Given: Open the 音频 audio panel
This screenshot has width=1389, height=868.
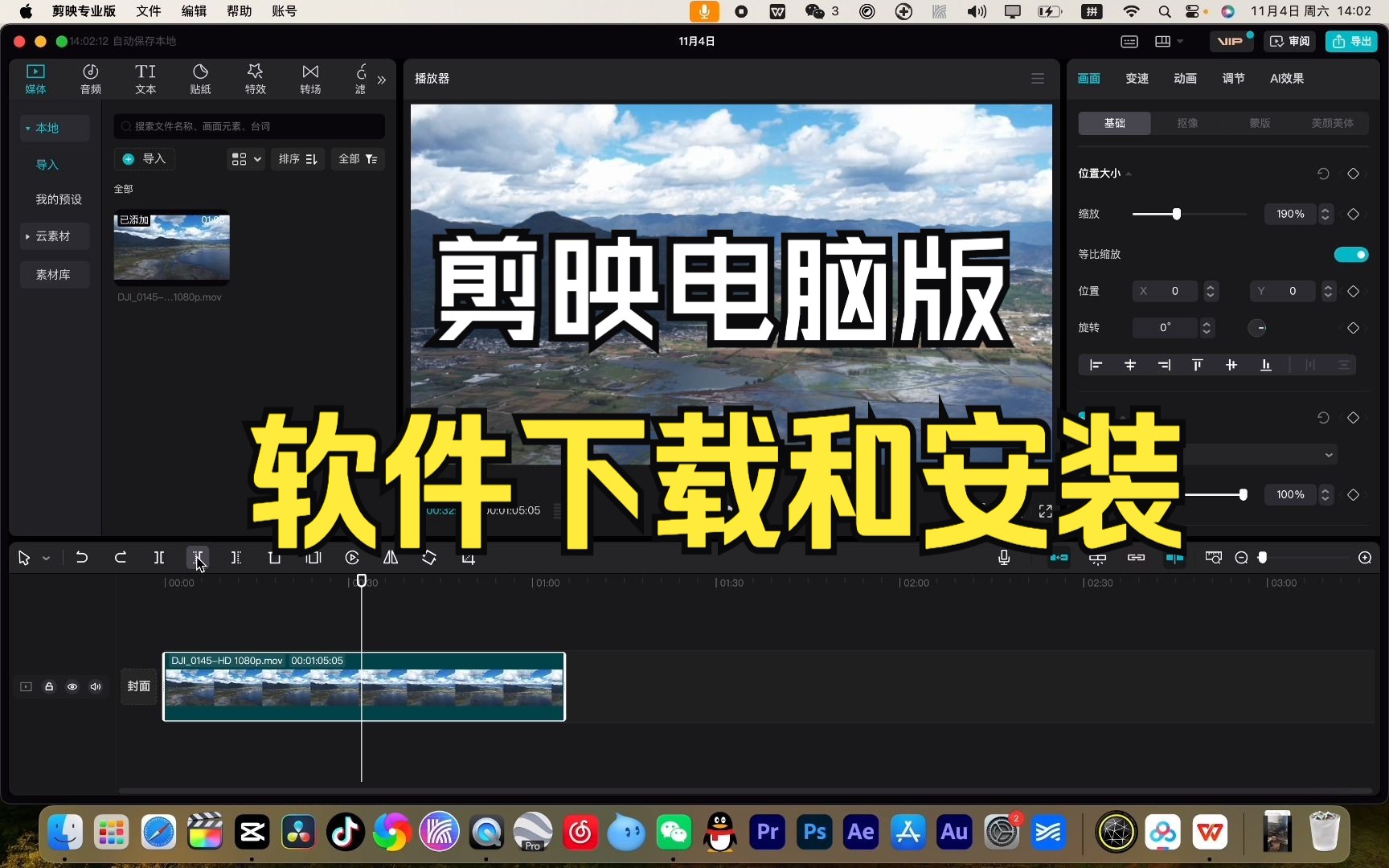Looking at the screenshot, I should point(91,79).
